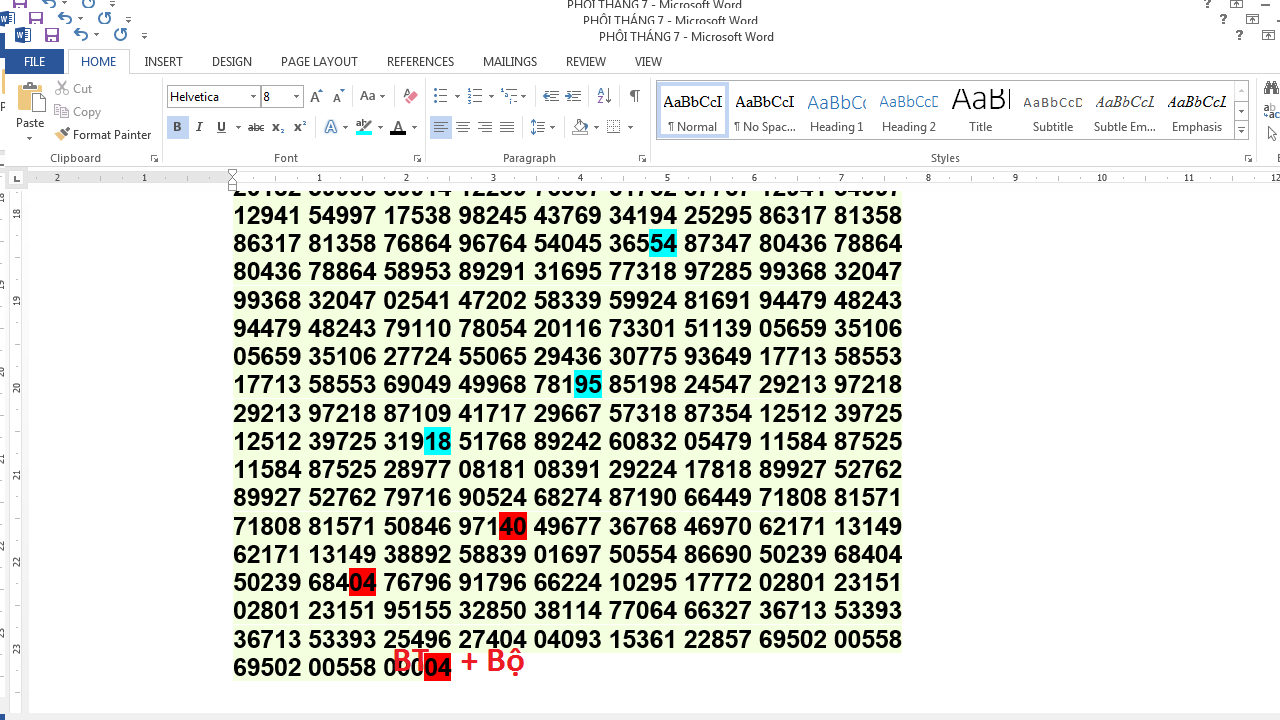Screen dimensions: 1280x720
Task: Apply black Font Color button
Action: click(398, 127)
